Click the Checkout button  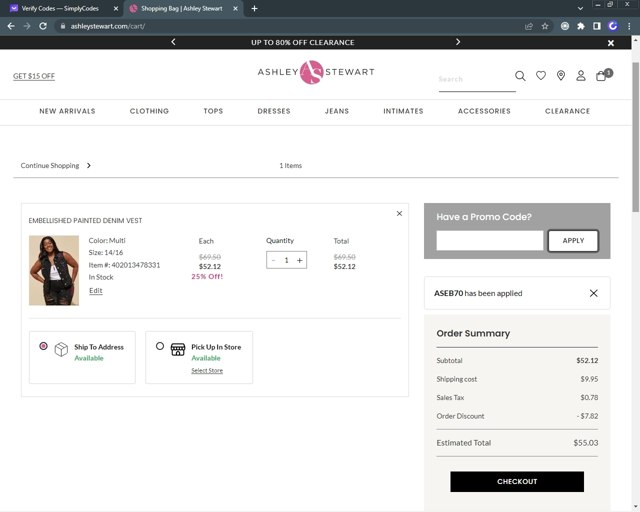tap(517, 481)
